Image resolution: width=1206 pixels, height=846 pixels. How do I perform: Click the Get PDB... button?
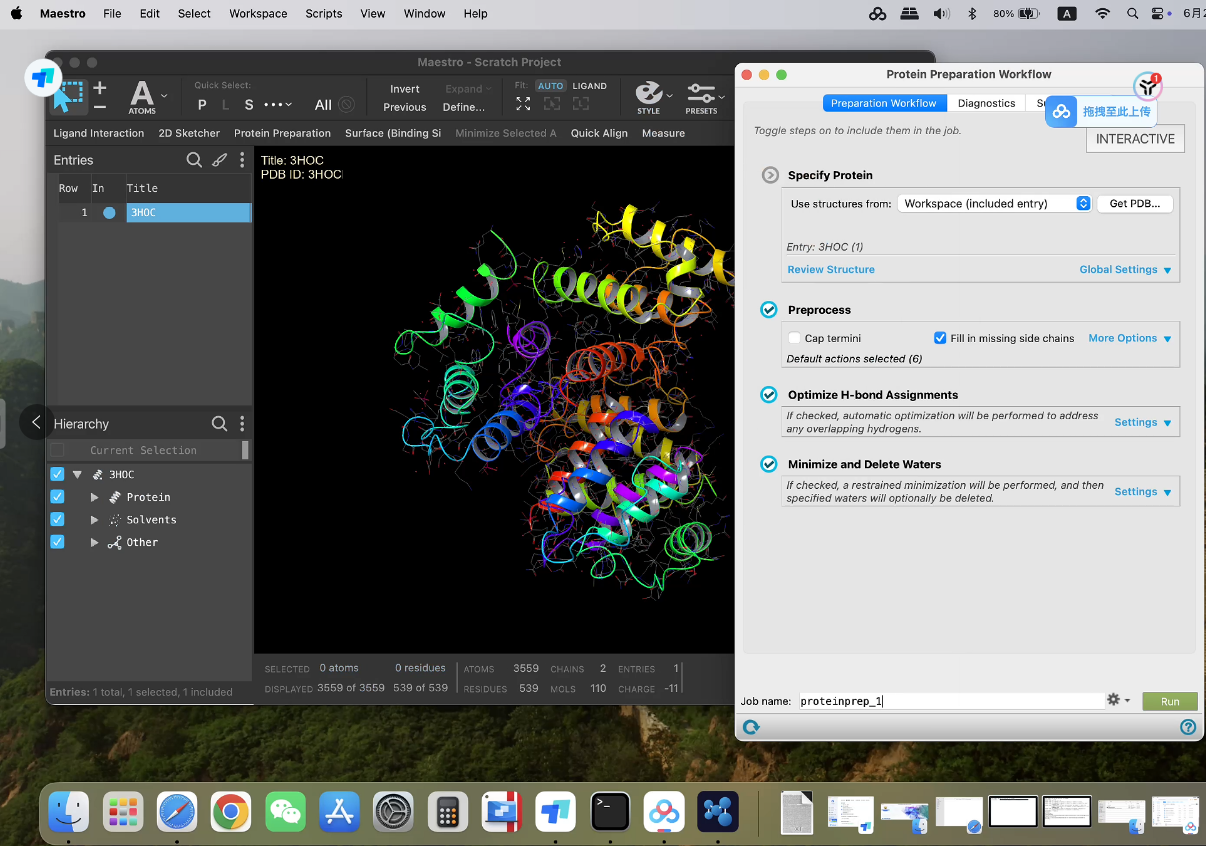[x=1135, y=203]
